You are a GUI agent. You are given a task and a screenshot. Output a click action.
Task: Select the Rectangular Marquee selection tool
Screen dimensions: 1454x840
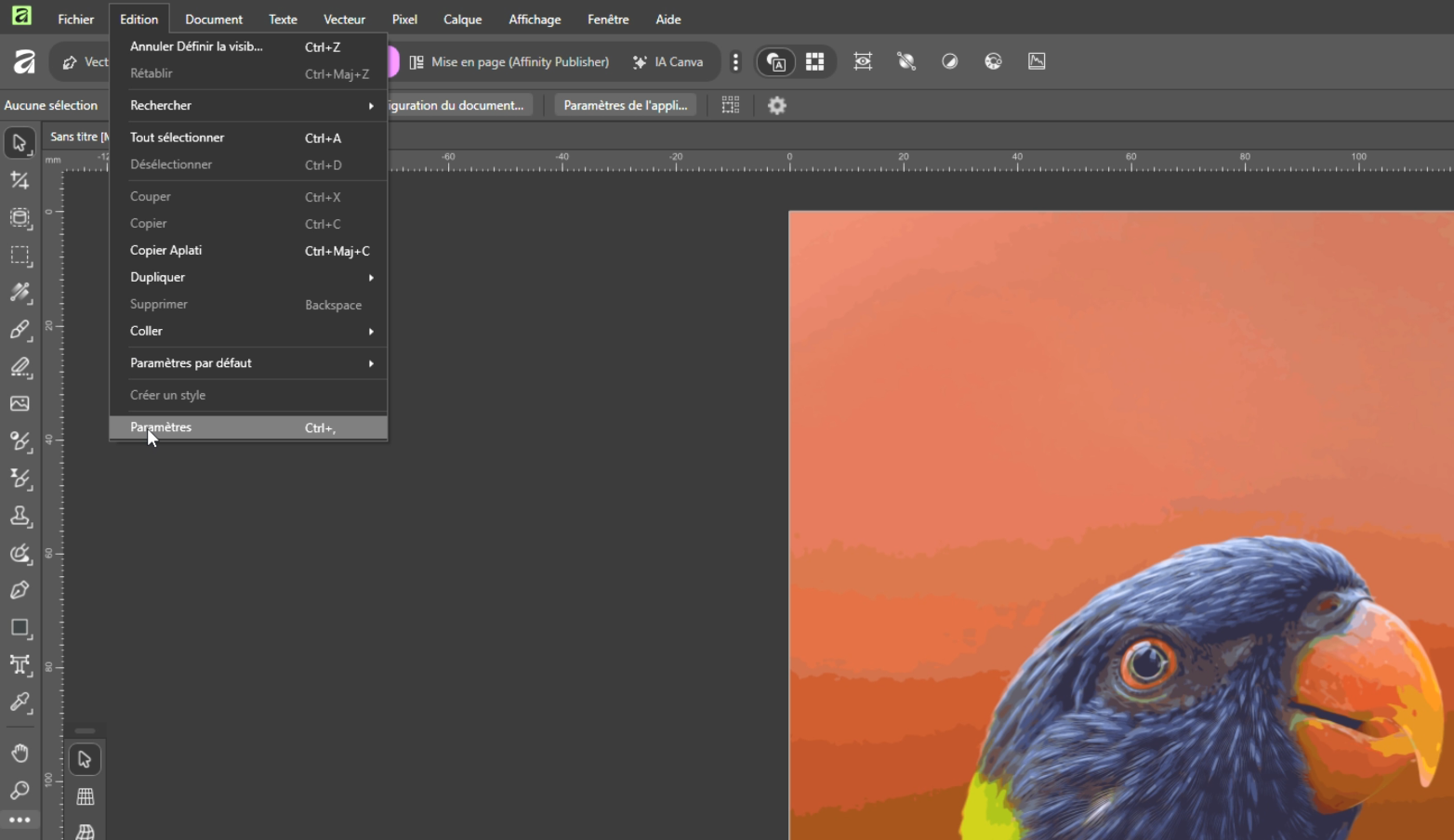pos(20,256)
